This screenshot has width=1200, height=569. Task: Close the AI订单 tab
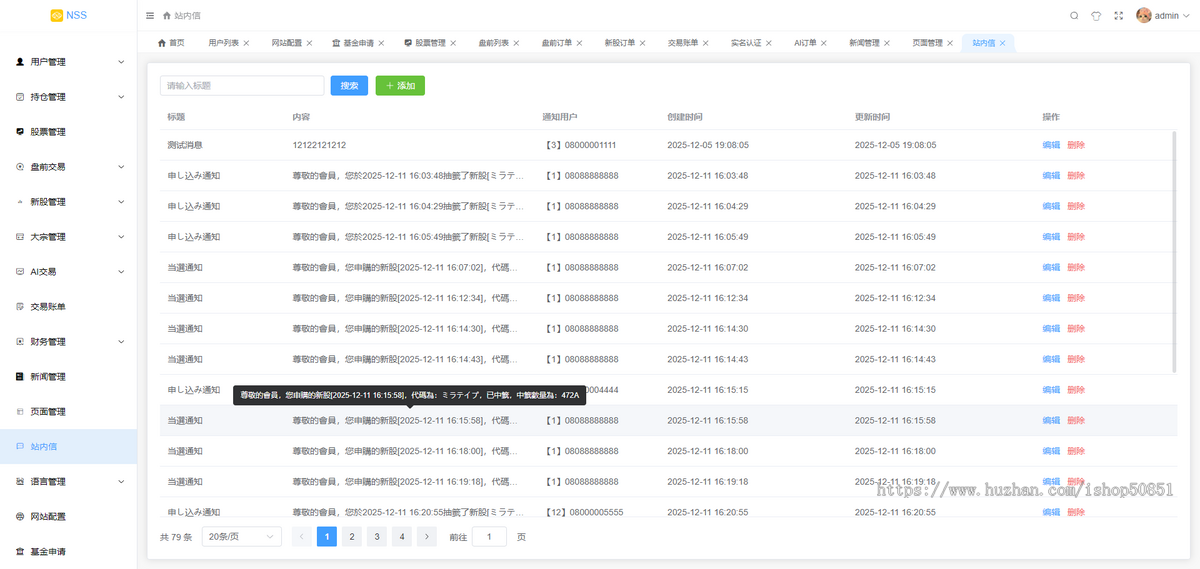pos(825,43)
